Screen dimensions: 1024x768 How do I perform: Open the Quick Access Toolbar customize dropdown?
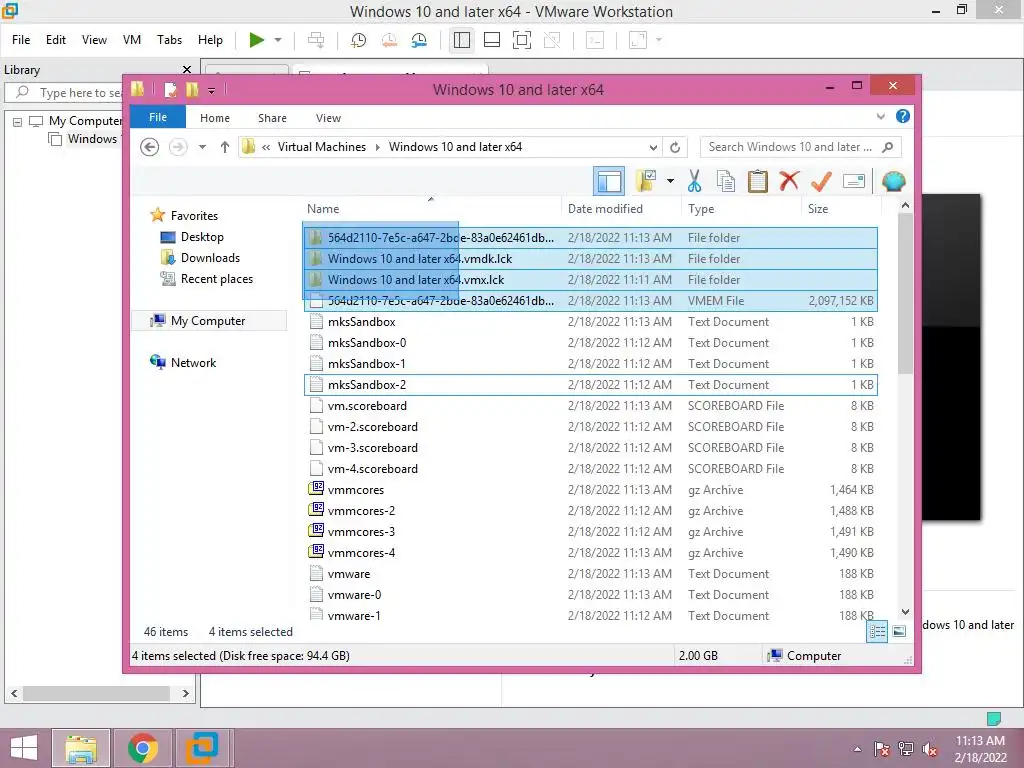coord(212,91)
